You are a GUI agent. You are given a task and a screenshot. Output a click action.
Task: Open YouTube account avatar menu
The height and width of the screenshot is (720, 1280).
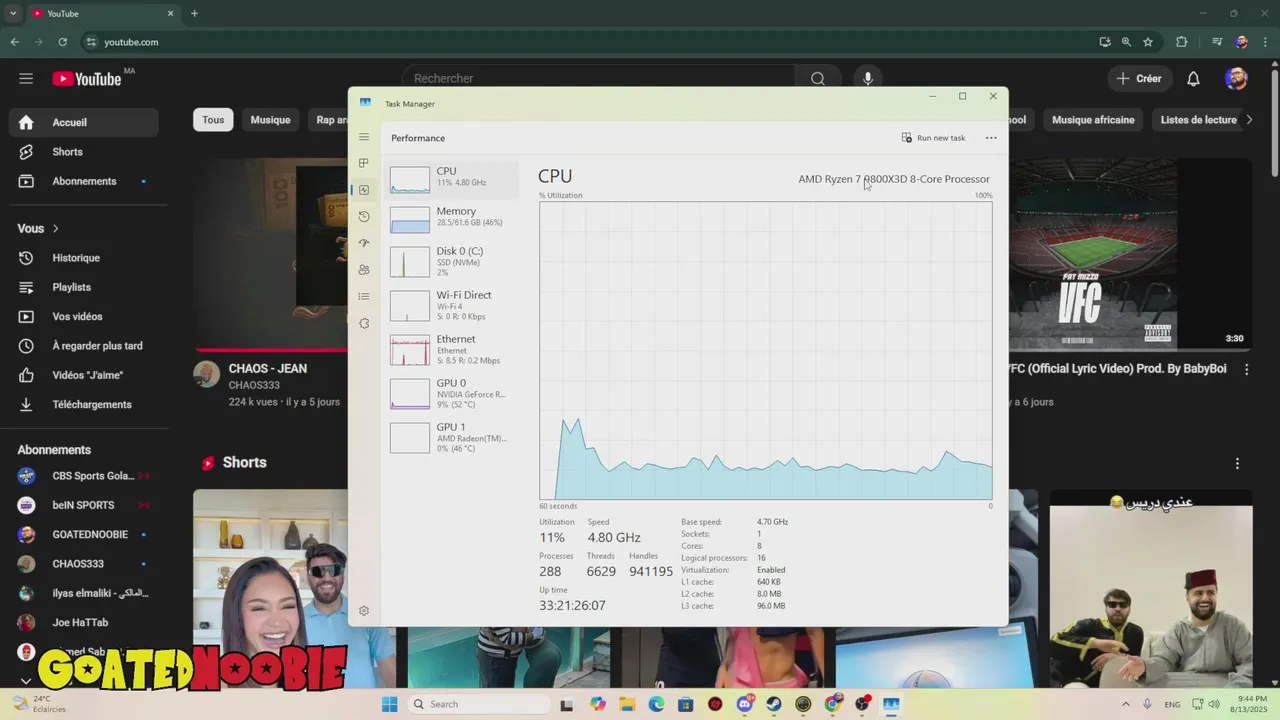(x=1236, y=78)
